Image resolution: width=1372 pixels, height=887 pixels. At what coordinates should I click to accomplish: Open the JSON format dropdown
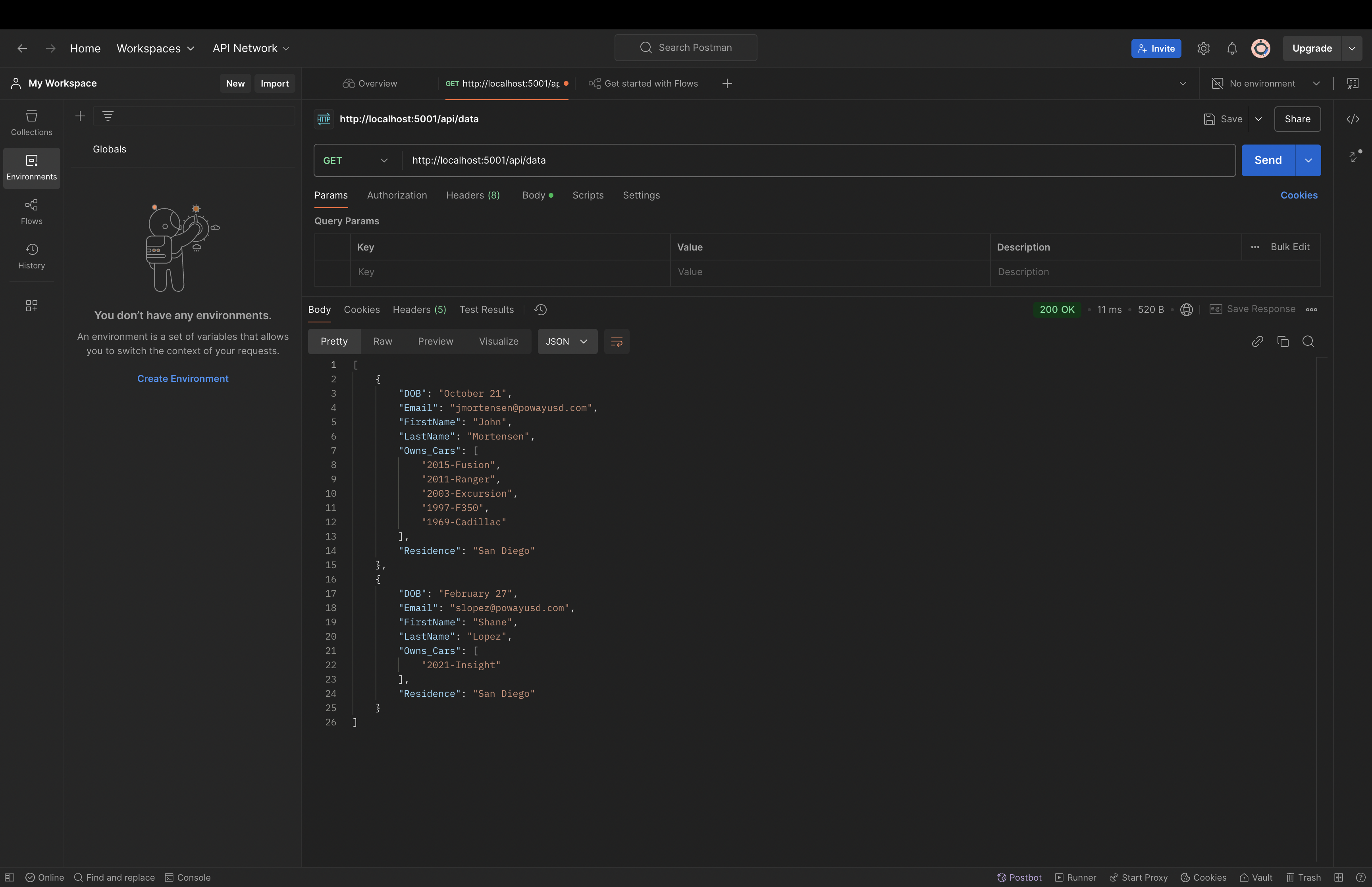click(567, 341)
